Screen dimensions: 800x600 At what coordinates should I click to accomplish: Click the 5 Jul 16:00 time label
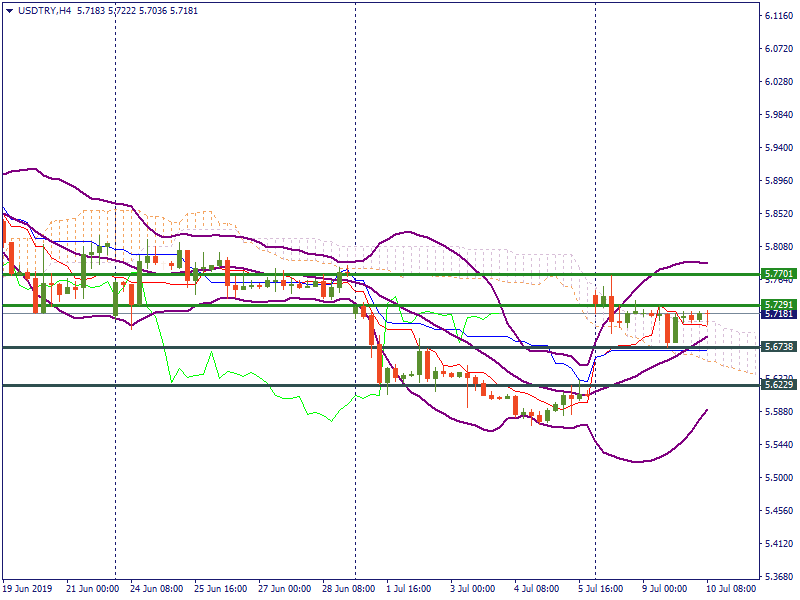pyautogui.click(x=601, y=589)
